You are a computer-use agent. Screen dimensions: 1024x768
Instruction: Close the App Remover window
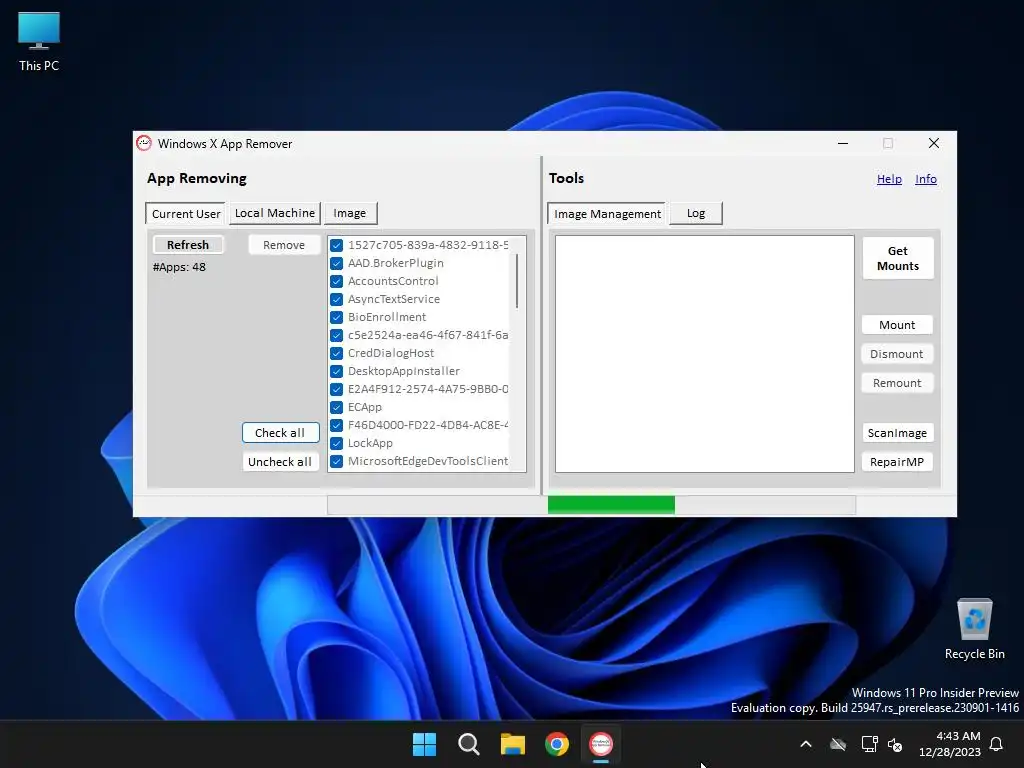[934, 143]
